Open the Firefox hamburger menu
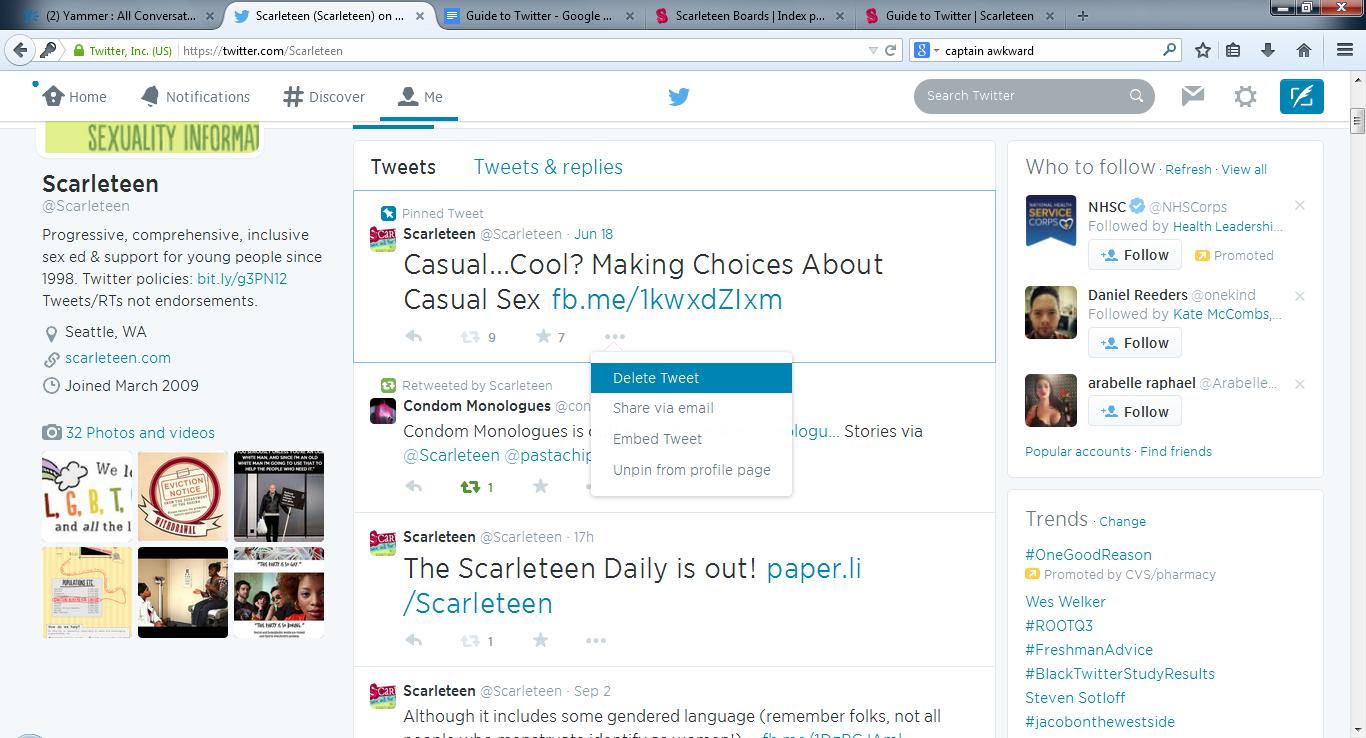Viewport: 1366px width, 738px height. pos(1345,50)
